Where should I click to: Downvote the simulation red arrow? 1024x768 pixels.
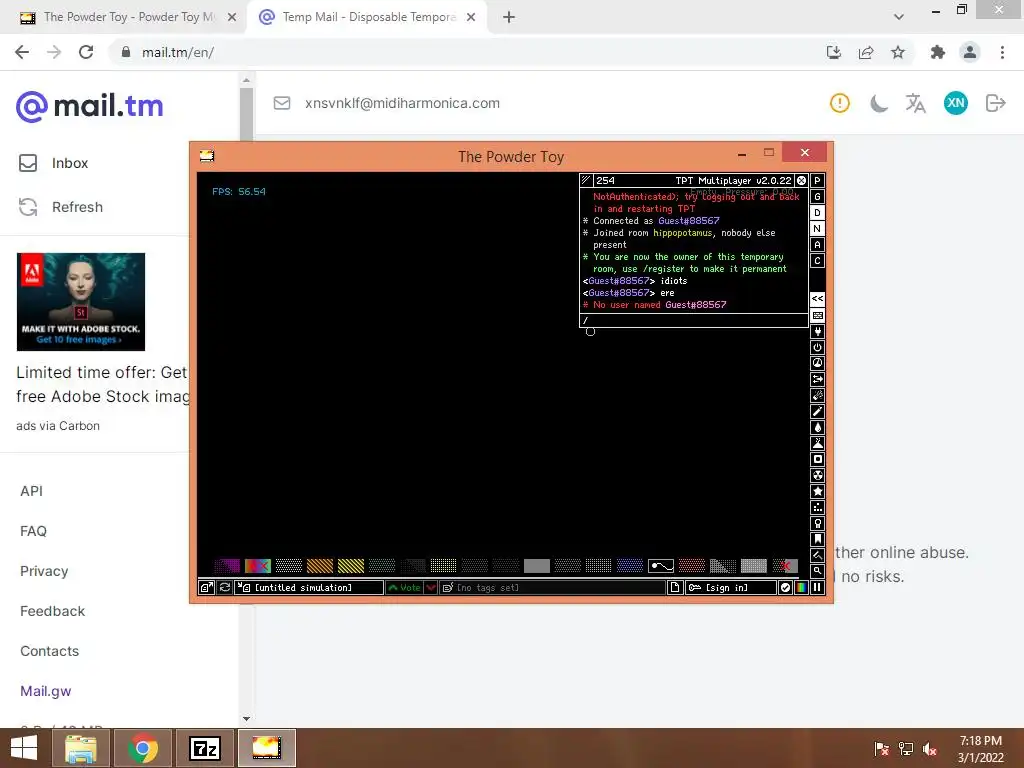click(x=431, y=588)
